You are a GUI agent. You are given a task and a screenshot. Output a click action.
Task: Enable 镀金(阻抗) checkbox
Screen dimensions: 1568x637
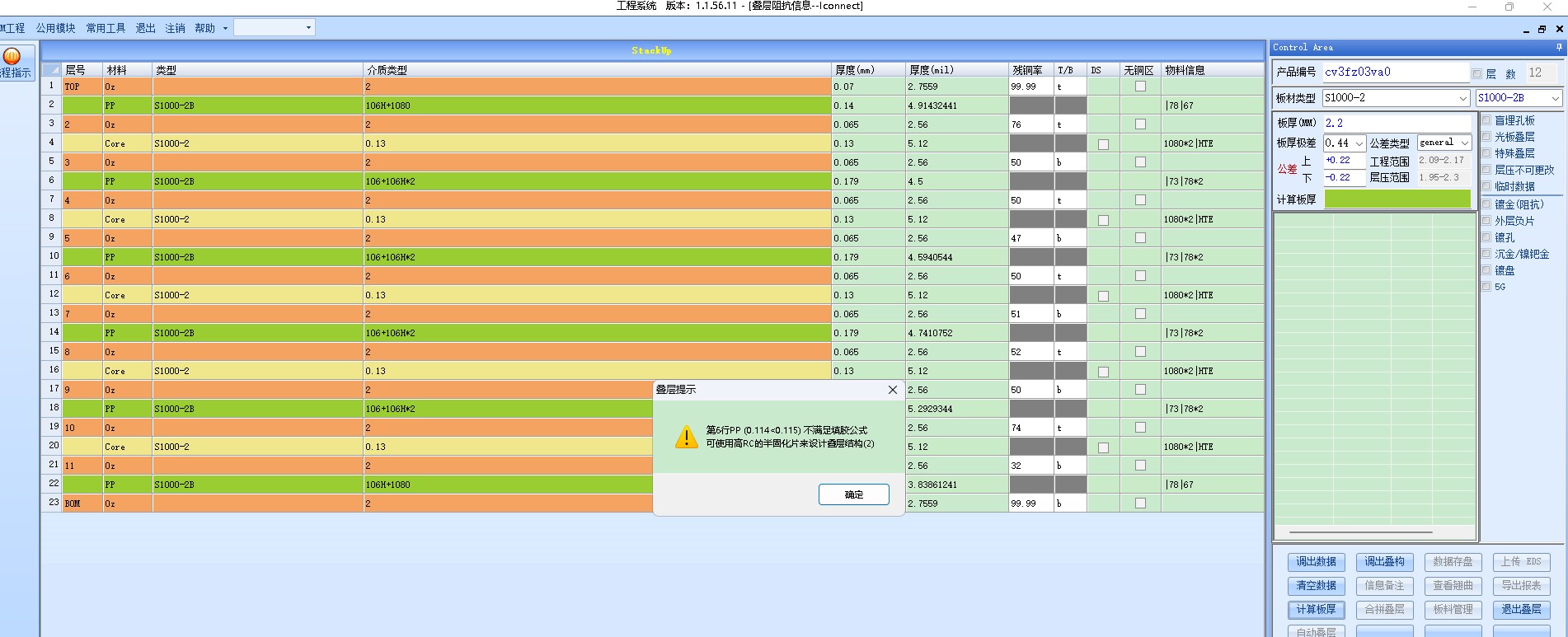tap(1486, 204)
